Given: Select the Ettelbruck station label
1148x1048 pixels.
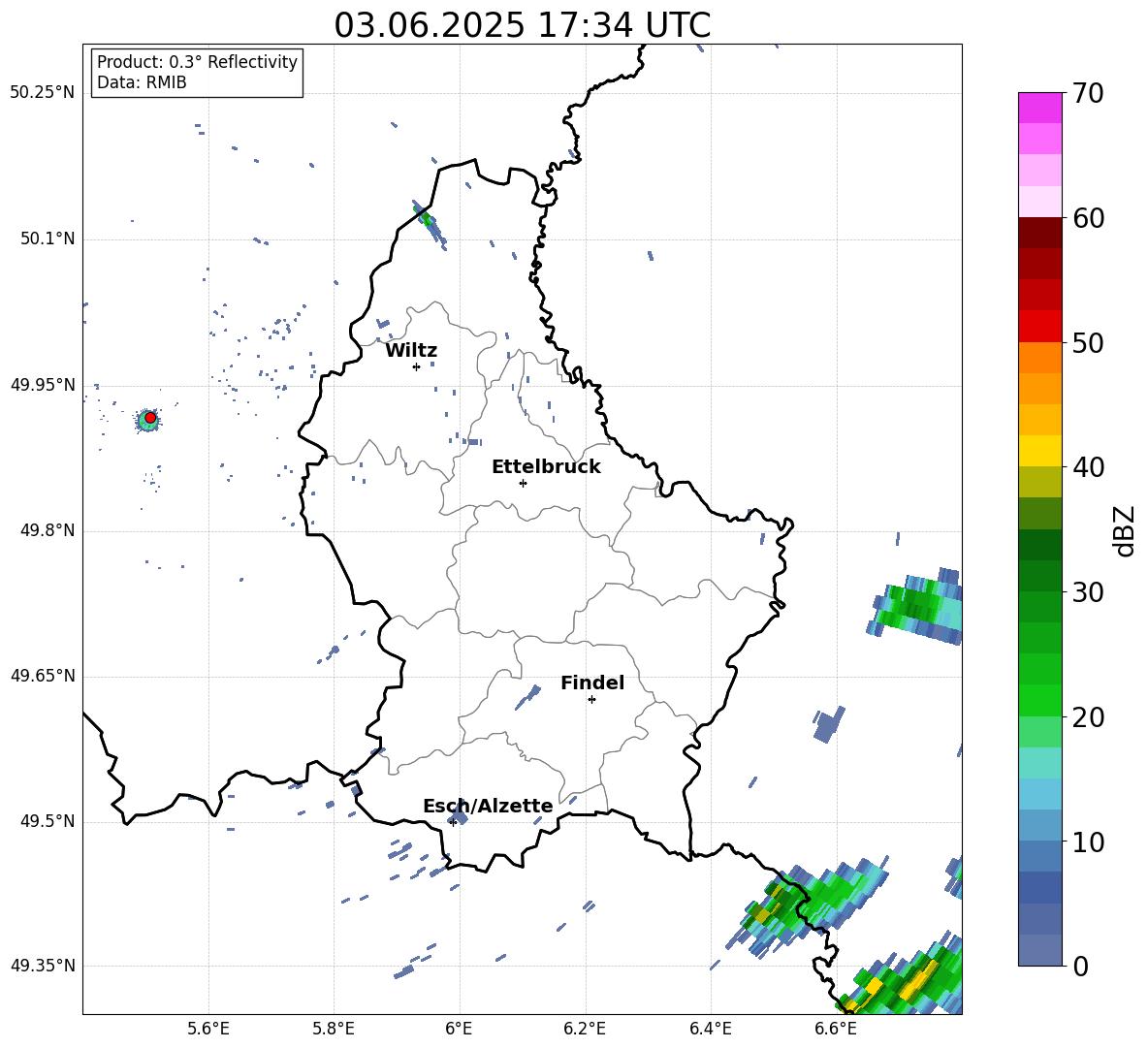Looking at the screenshot, I should point(546,467).
